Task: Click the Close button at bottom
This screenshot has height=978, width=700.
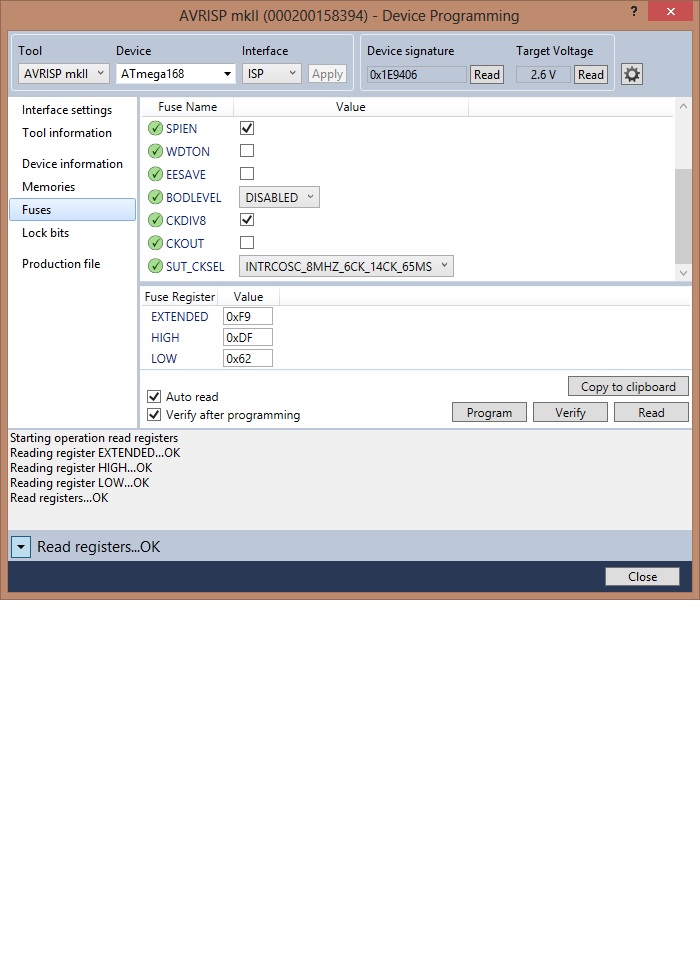Action: [643, 576]
